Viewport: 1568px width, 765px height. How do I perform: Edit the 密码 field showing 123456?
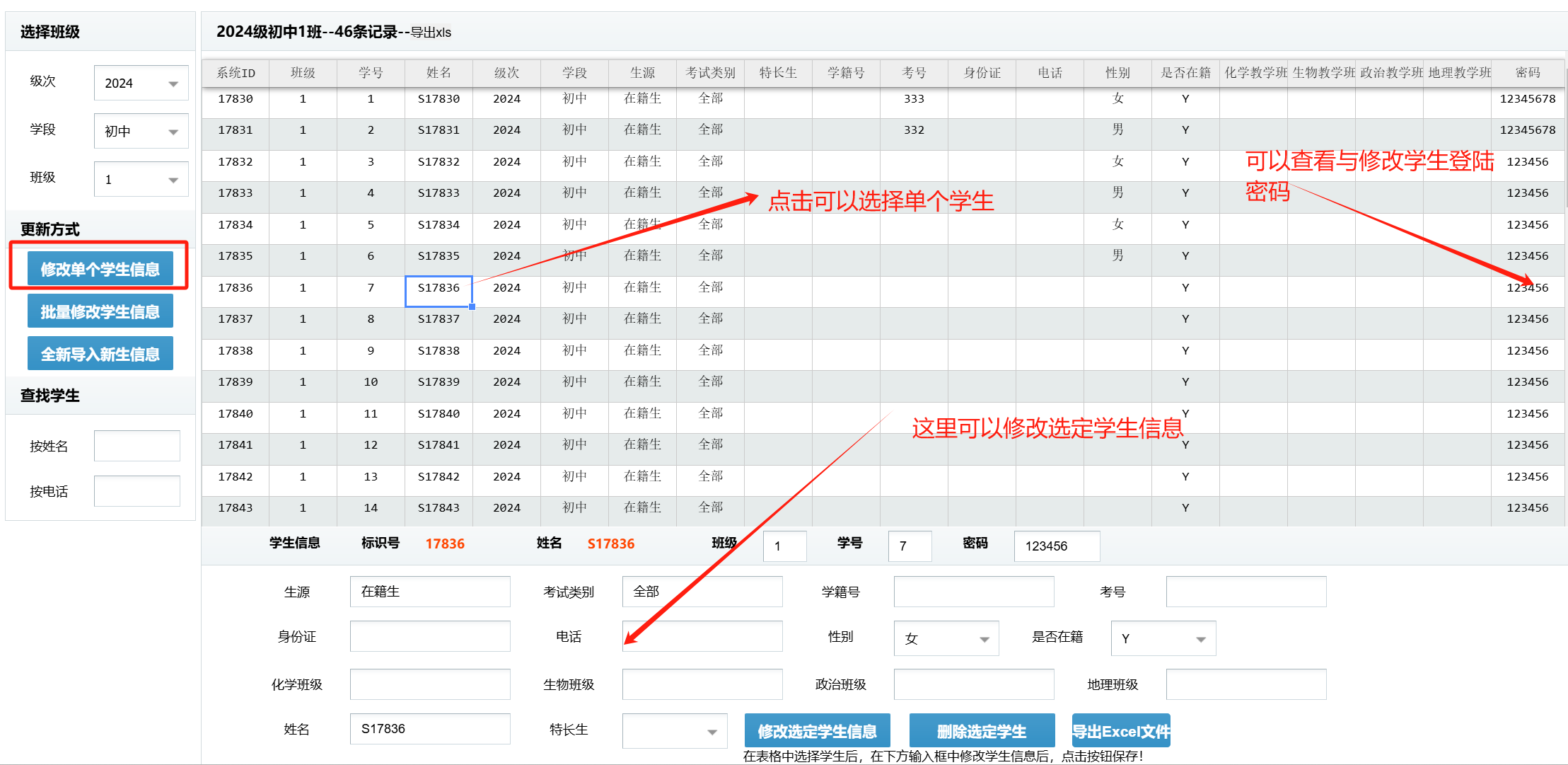(x=1057, y=546)
